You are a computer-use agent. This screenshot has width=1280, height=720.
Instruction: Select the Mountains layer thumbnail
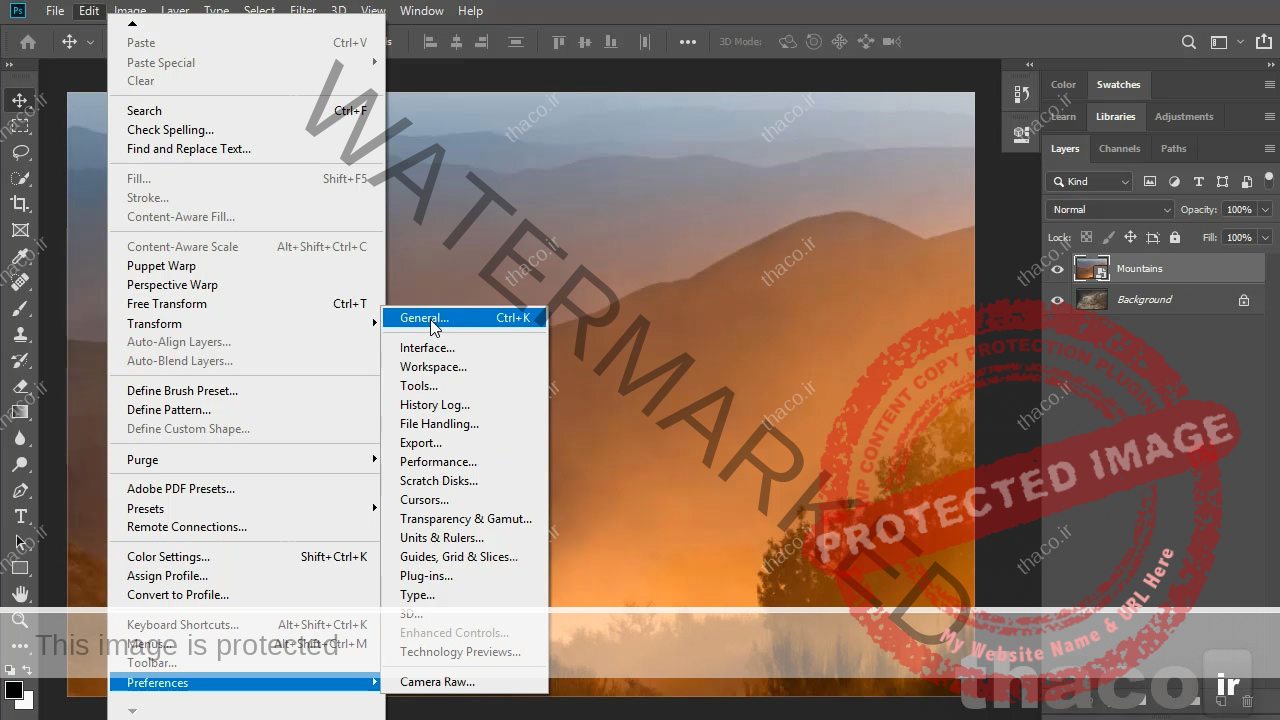1091,269
